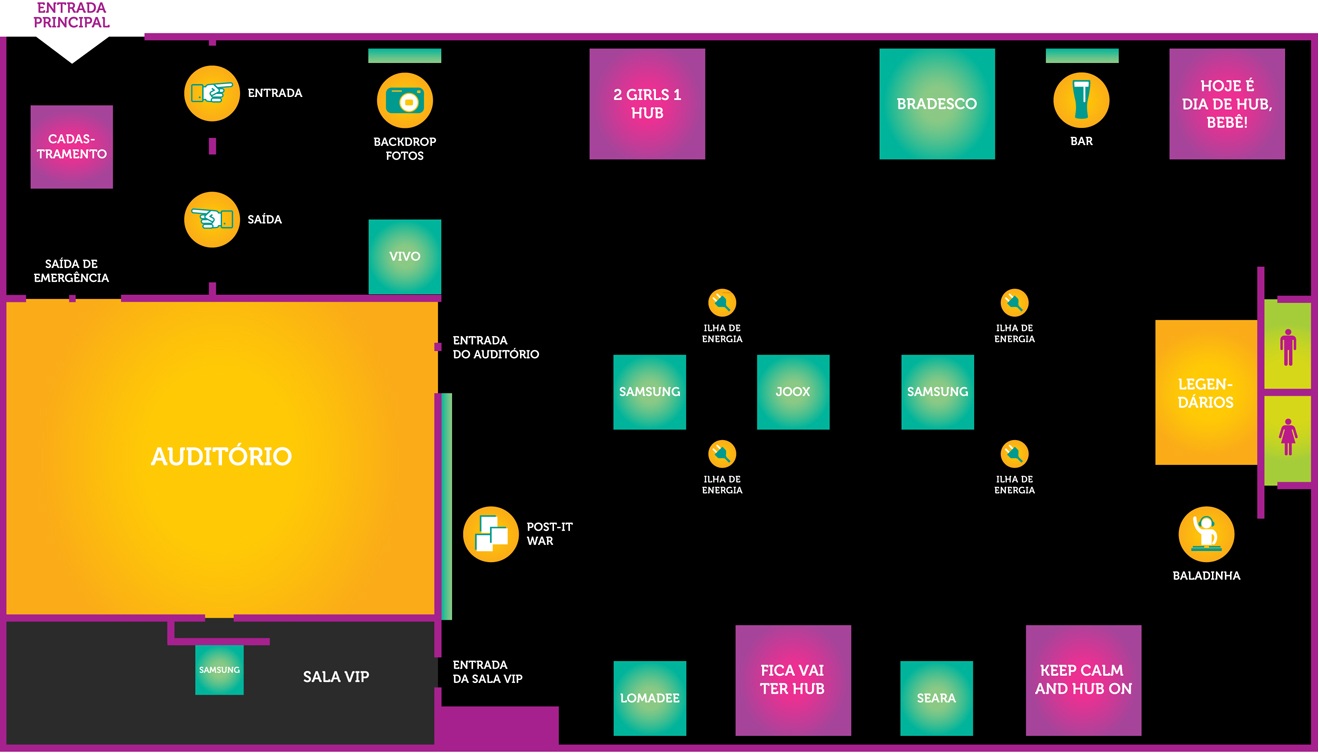Select the Bradesco booth
The width and height of the screenshot is (1319, 753).
coord(937,104)
